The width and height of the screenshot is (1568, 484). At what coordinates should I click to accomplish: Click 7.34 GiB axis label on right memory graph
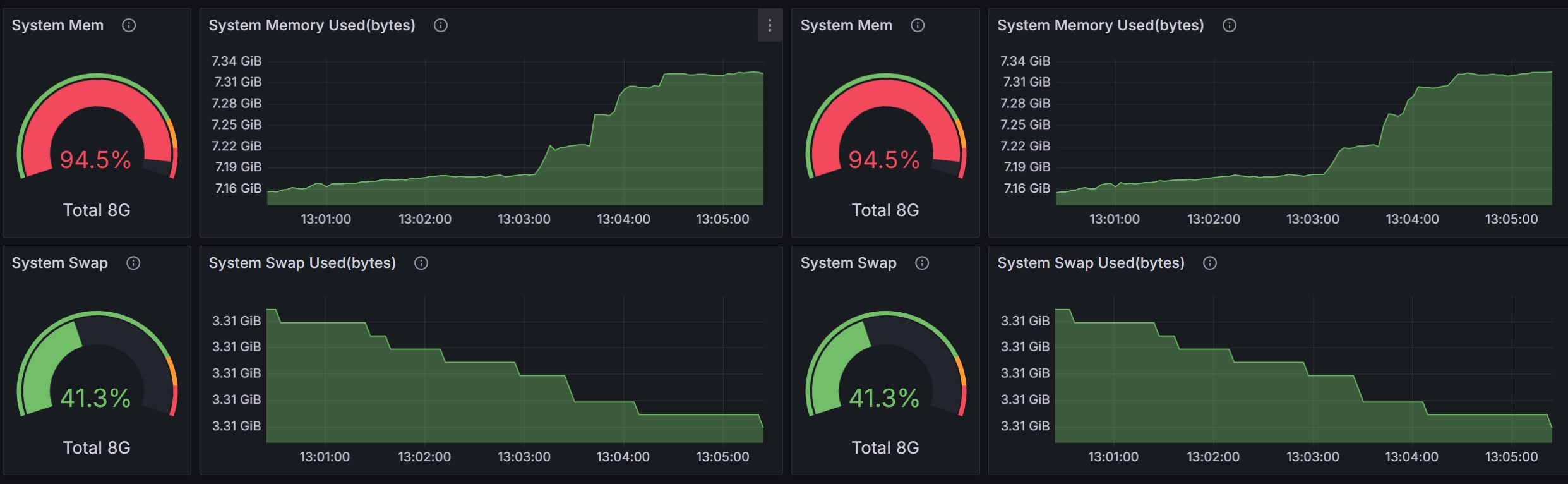[x=1025, y=61]
